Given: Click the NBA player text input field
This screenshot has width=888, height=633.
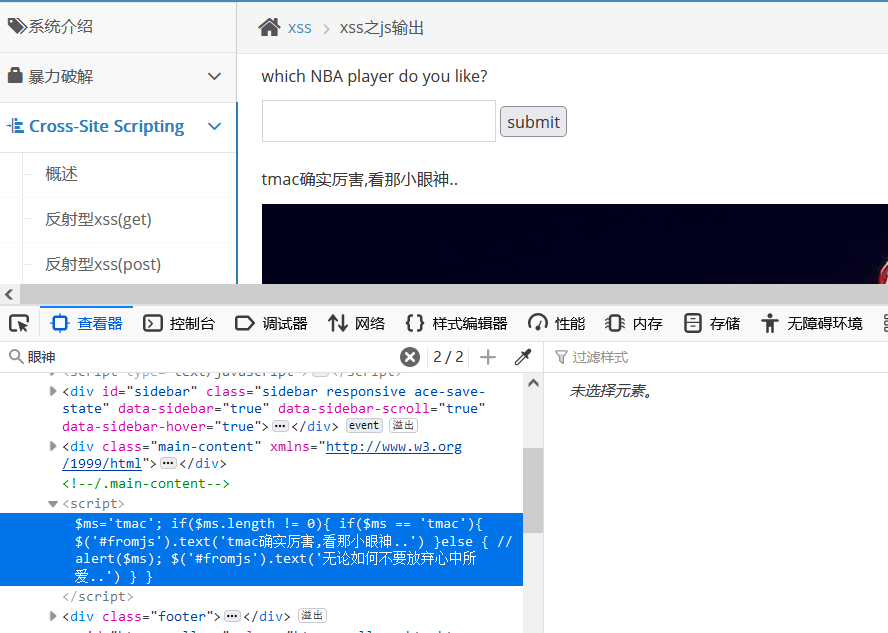Looking at the screenshot, I should (378, 121).
